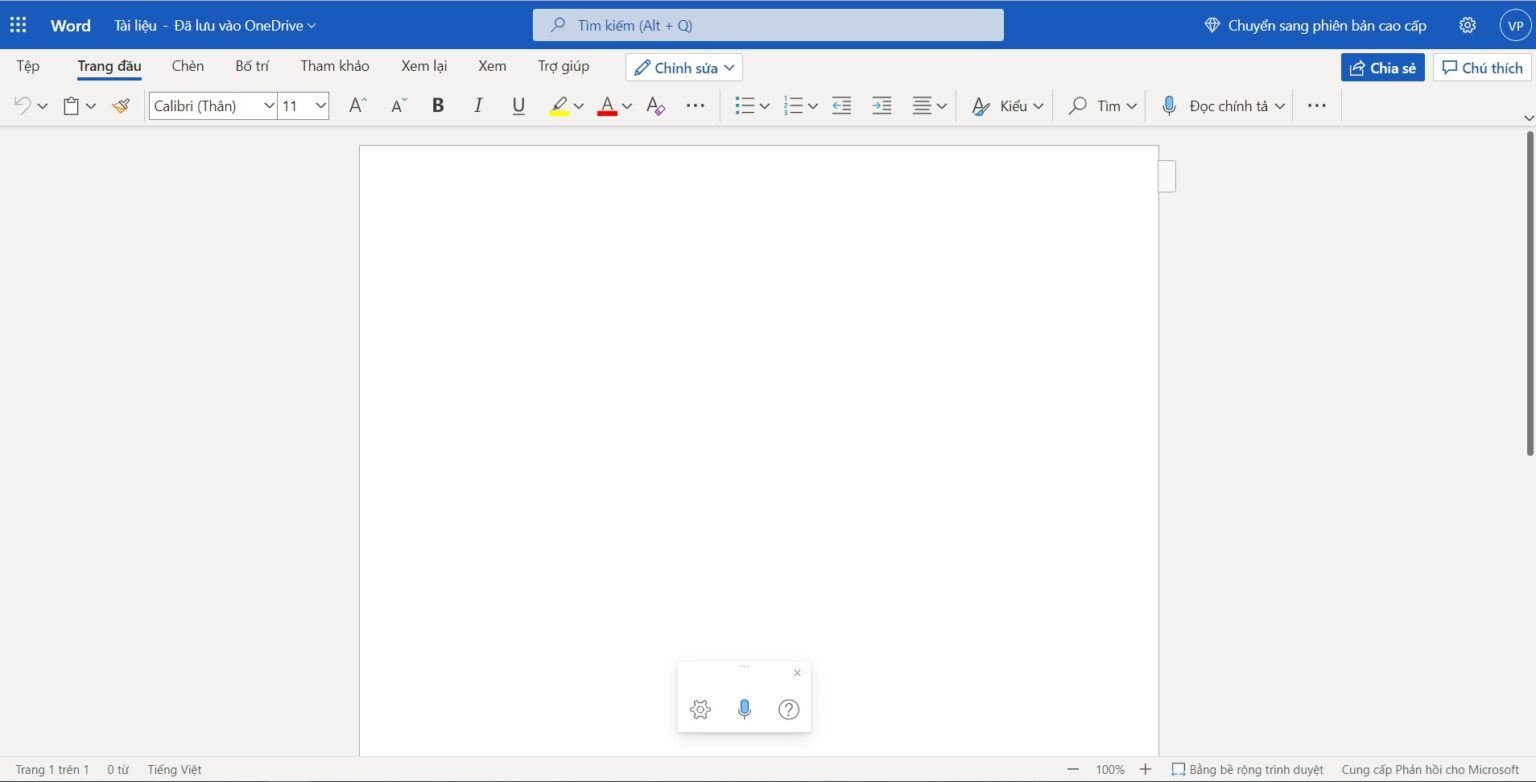Click the microphone in the dictation toolbar
1536x782 pixels.
point(744,709)
